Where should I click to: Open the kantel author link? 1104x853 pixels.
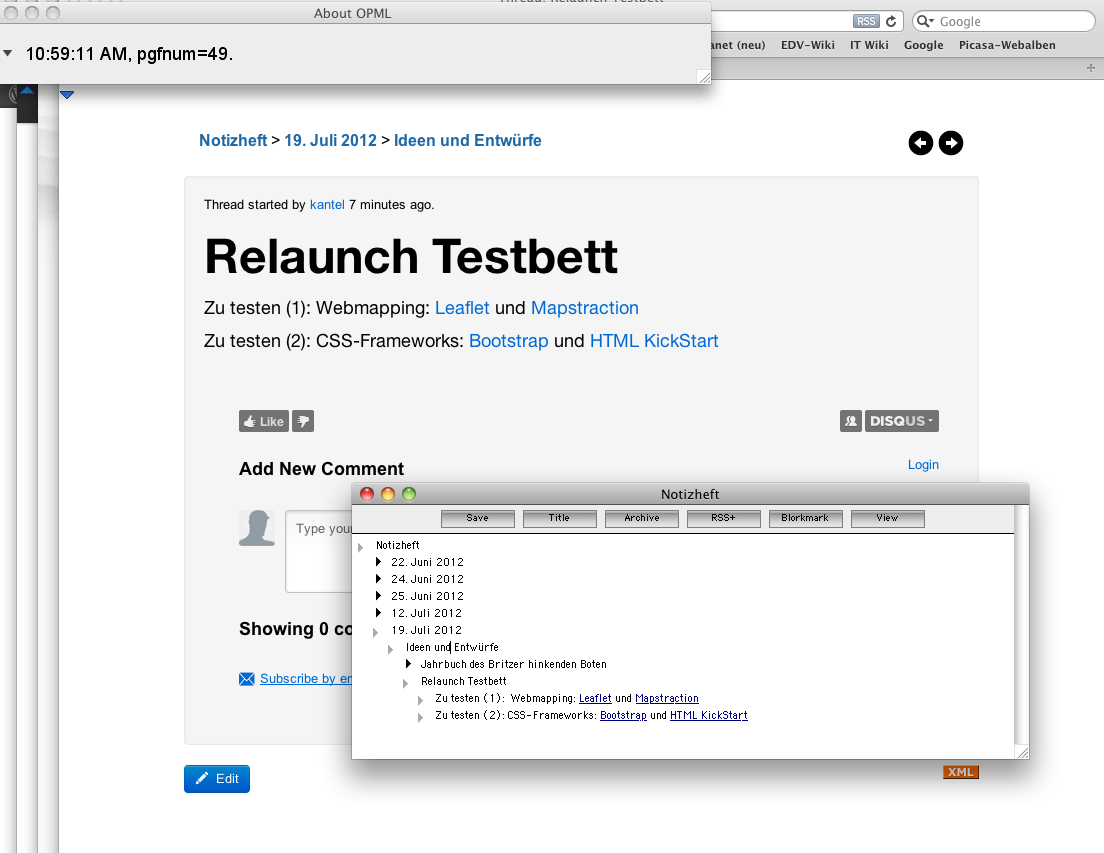(327, 205)
